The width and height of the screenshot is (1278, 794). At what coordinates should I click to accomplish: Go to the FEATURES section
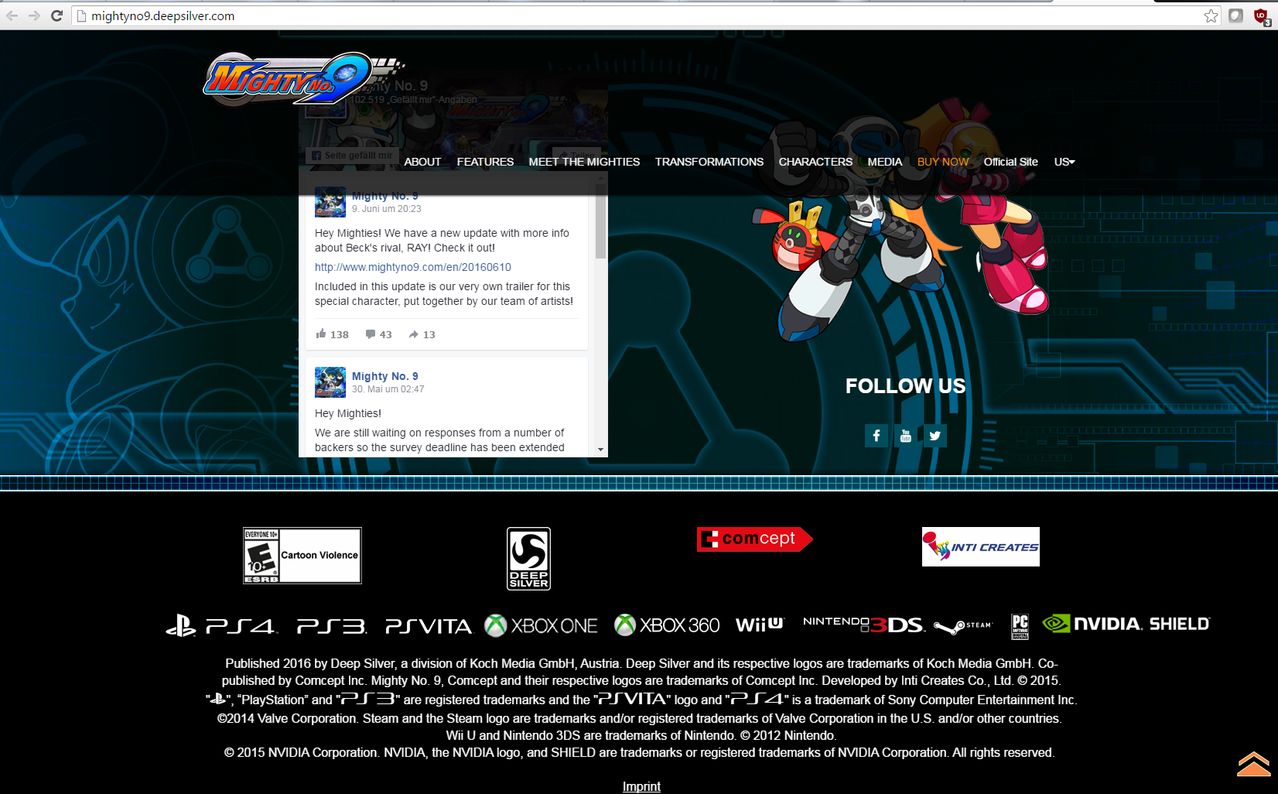click(x=485, y=162)
